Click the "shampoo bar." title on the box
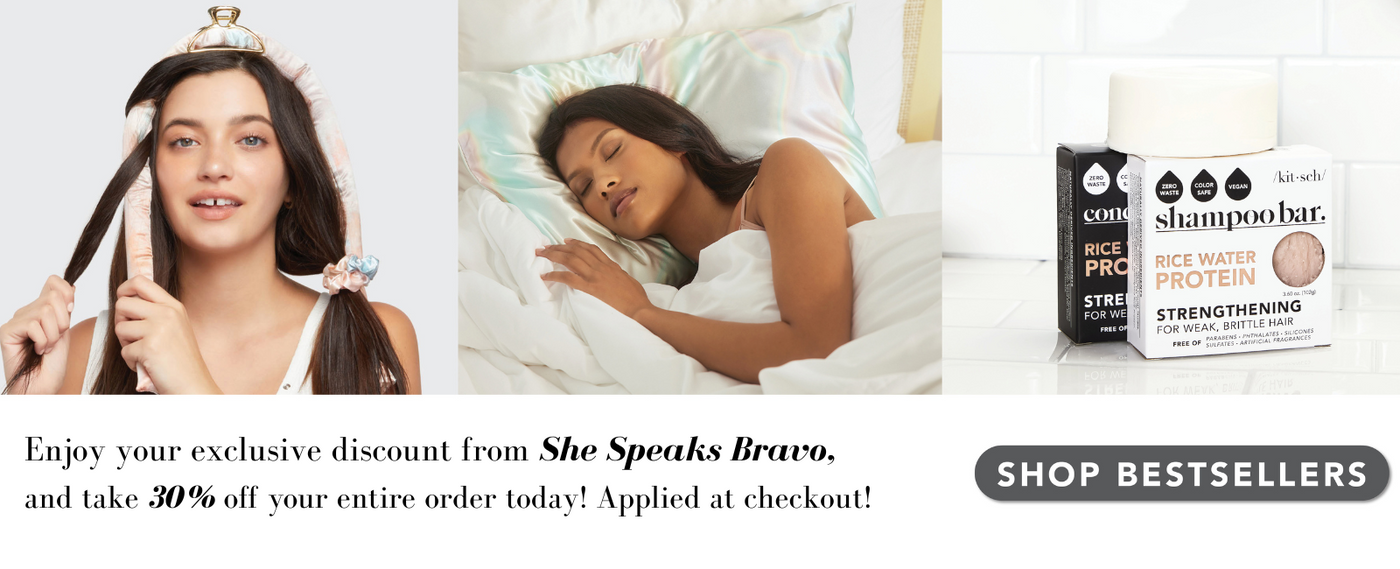The image size is (1400, 569). coord(1240,217)
